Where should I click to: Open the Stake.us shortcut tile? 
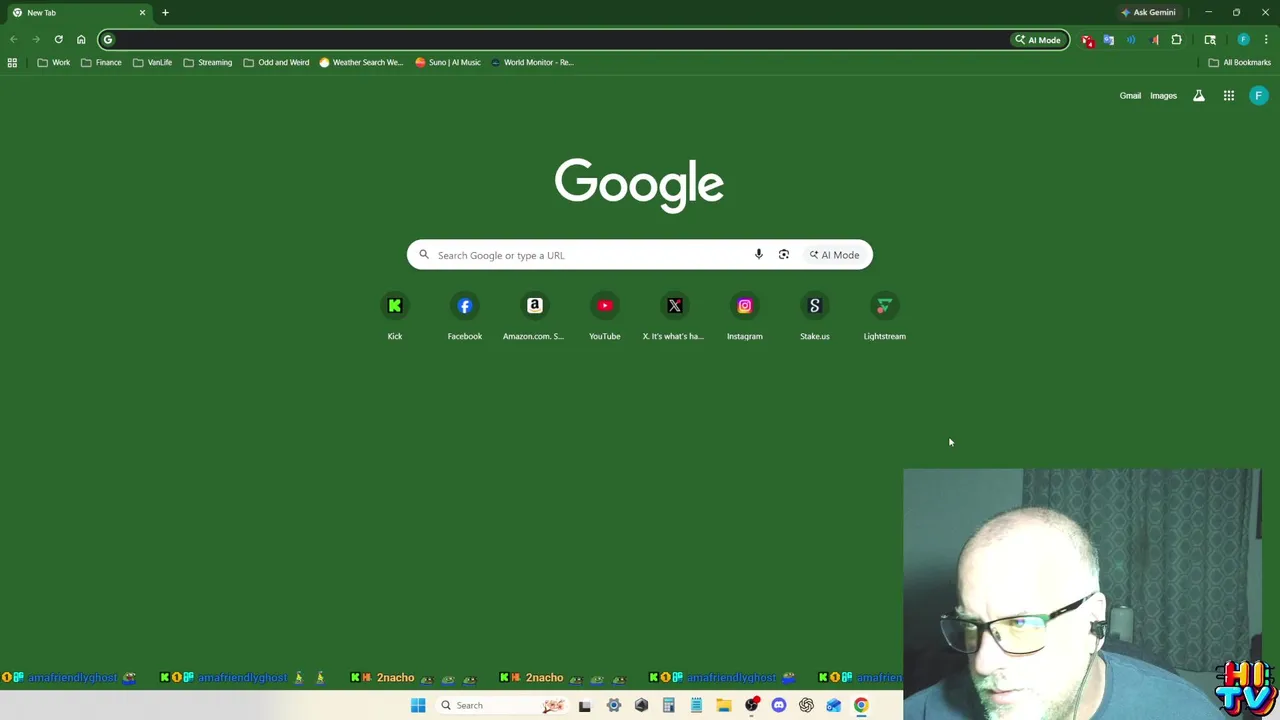tap(815, 317)
